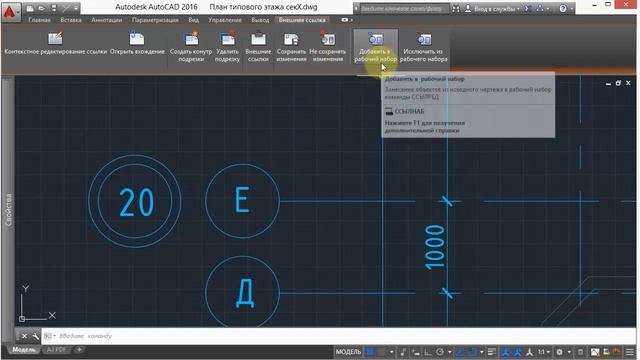Add a new layout with plus tab

coord(79,350)
